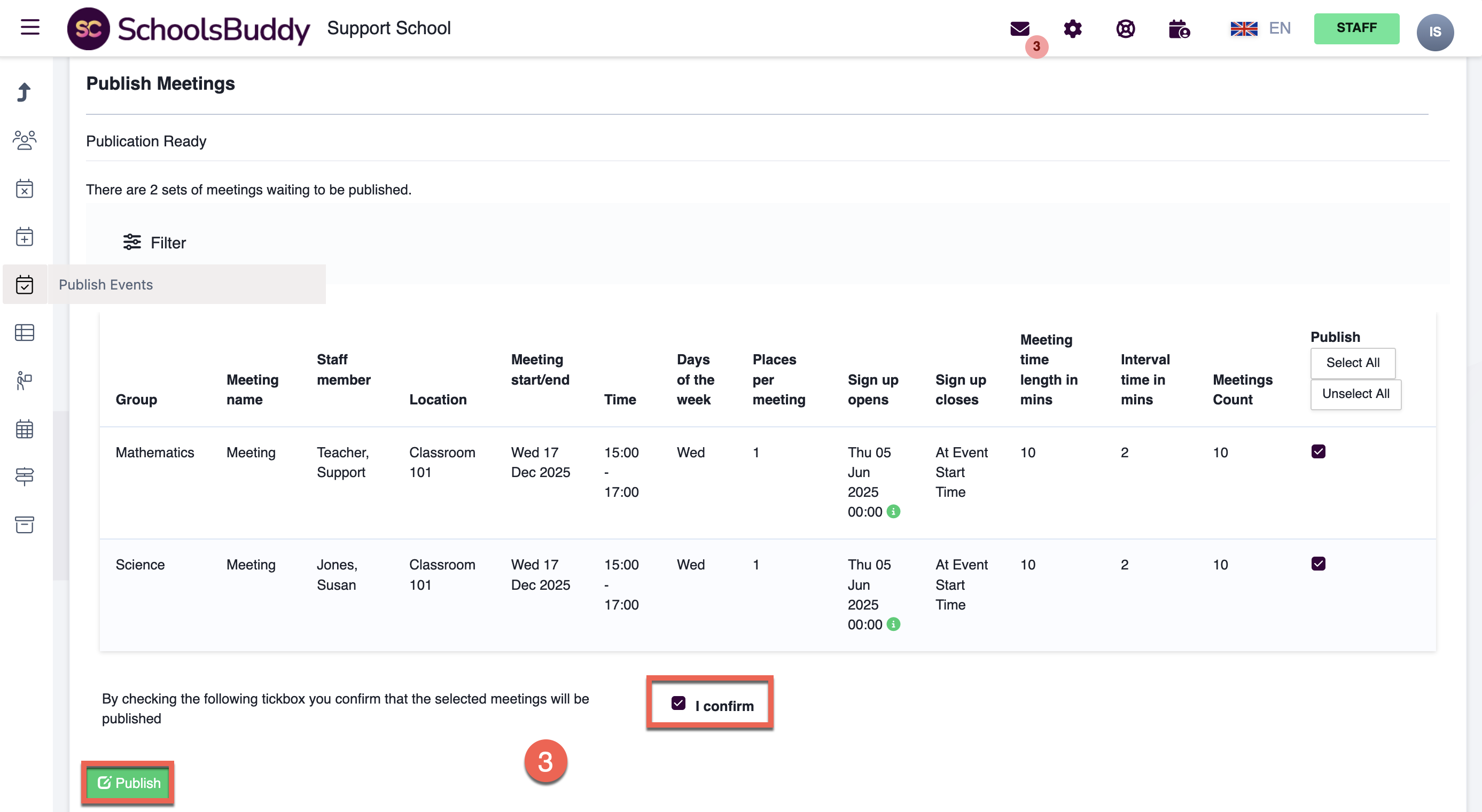The height and width of the screenshot is (812, 1482).
Task: Toggle the I confirm checkbox
Action: 678,704
